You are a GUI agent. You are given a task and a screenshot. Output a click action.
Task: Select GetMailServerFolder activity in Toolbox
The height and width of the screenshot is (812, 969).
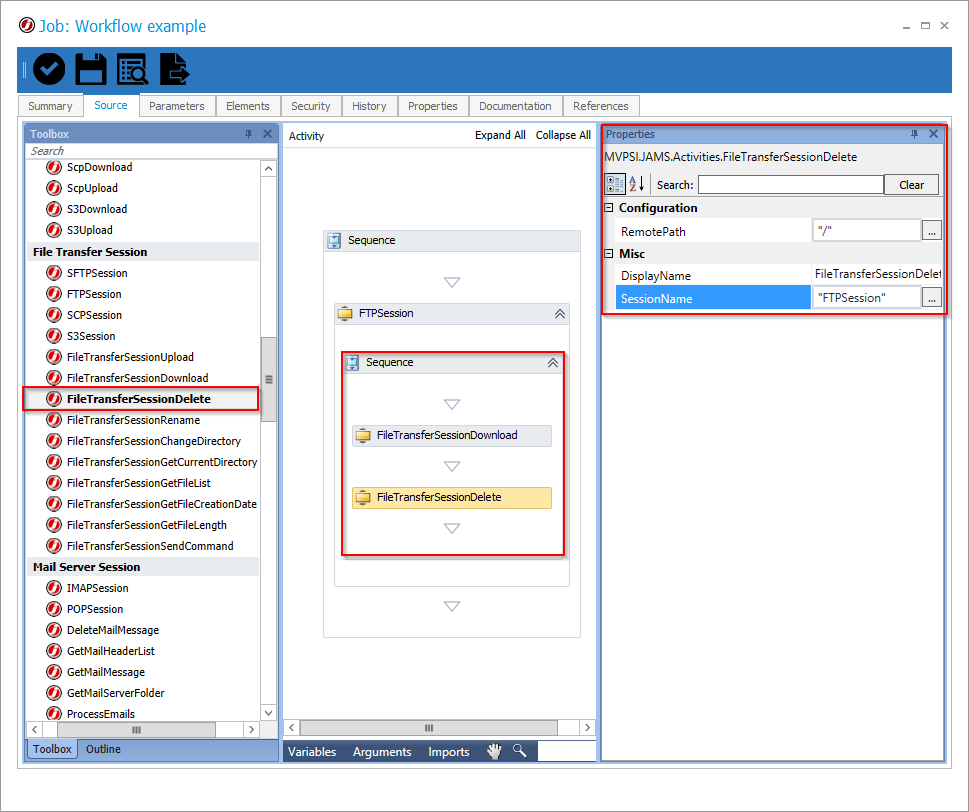(x=116, y=693)
